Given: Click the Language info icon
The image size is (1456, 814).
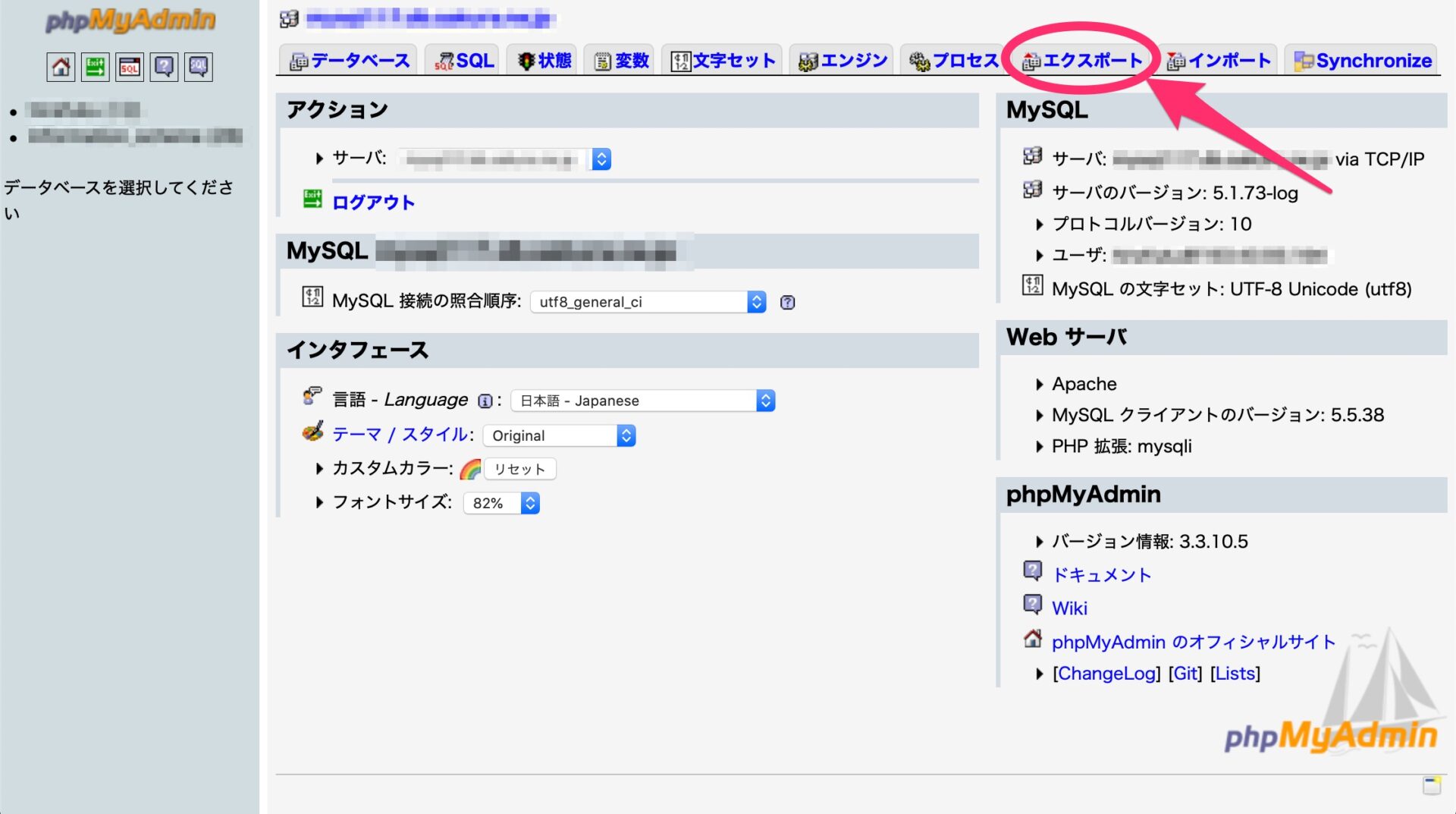Looking at the screenshot, I should (x=485, y=401).
